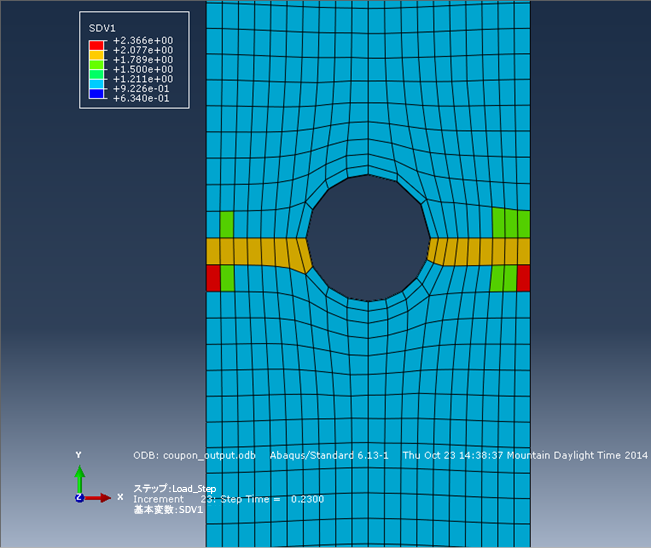Click the legend value +6.340e-01
The height and width of the screenshot is (549, 652).
(x=141, y=99)
